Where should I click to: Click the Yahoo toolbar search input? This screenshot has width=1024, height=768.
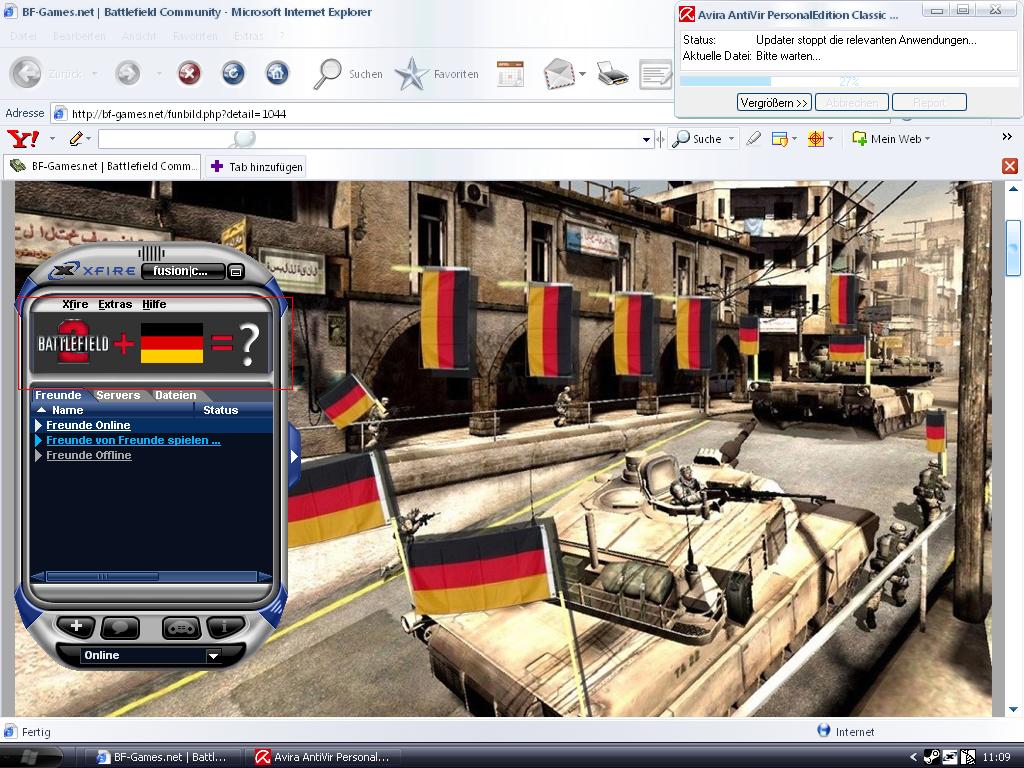(x=369, y=139)
